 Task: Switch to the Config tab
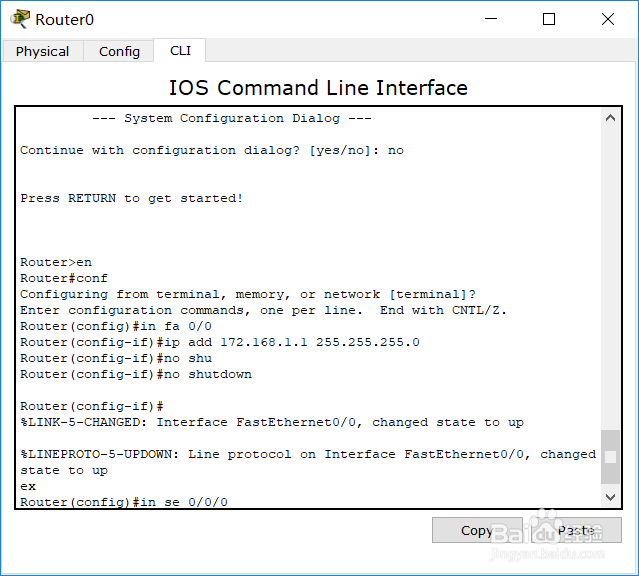point(119,51)
